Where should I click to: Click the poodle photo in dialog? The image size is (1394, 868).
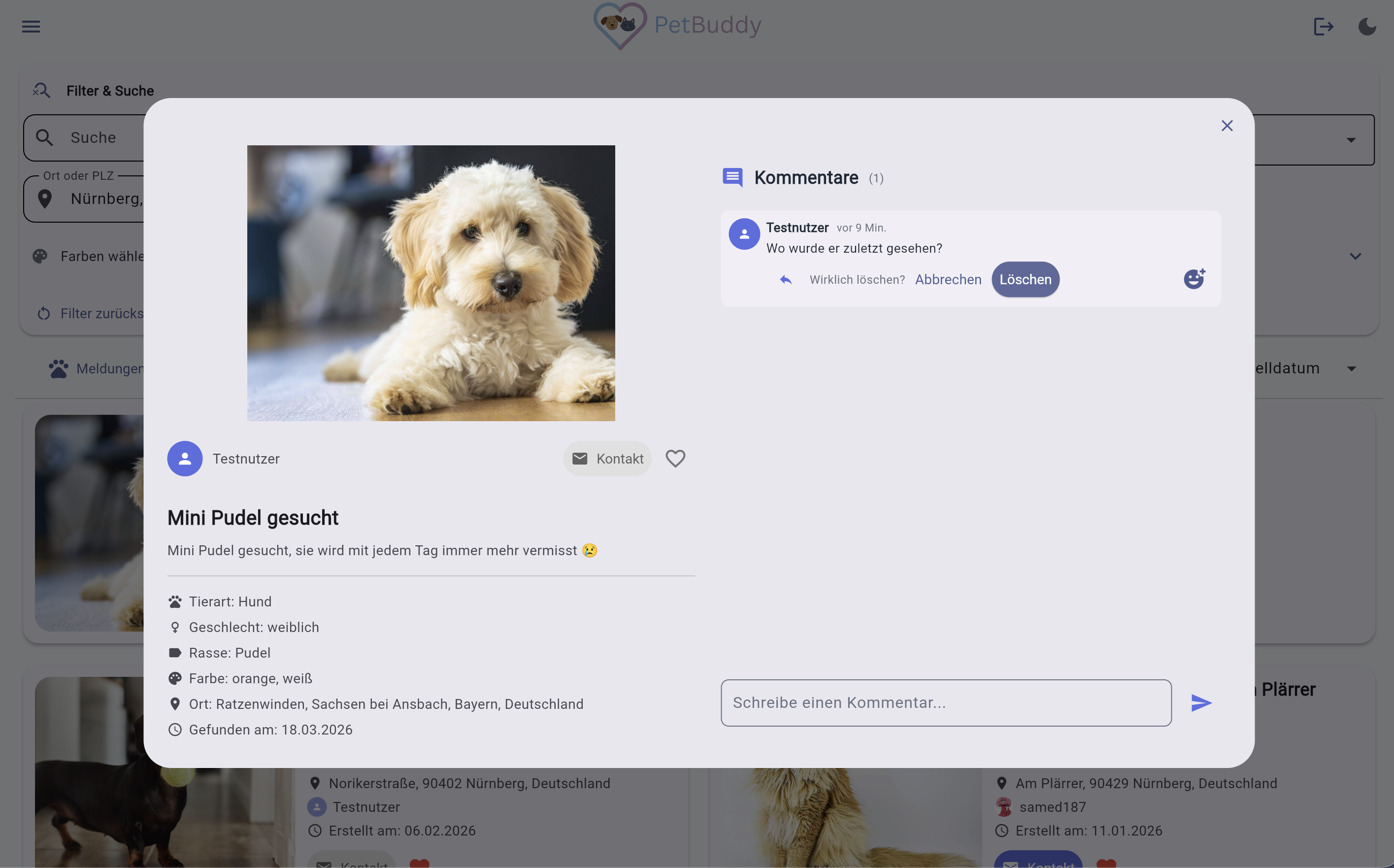pos(431,283)
